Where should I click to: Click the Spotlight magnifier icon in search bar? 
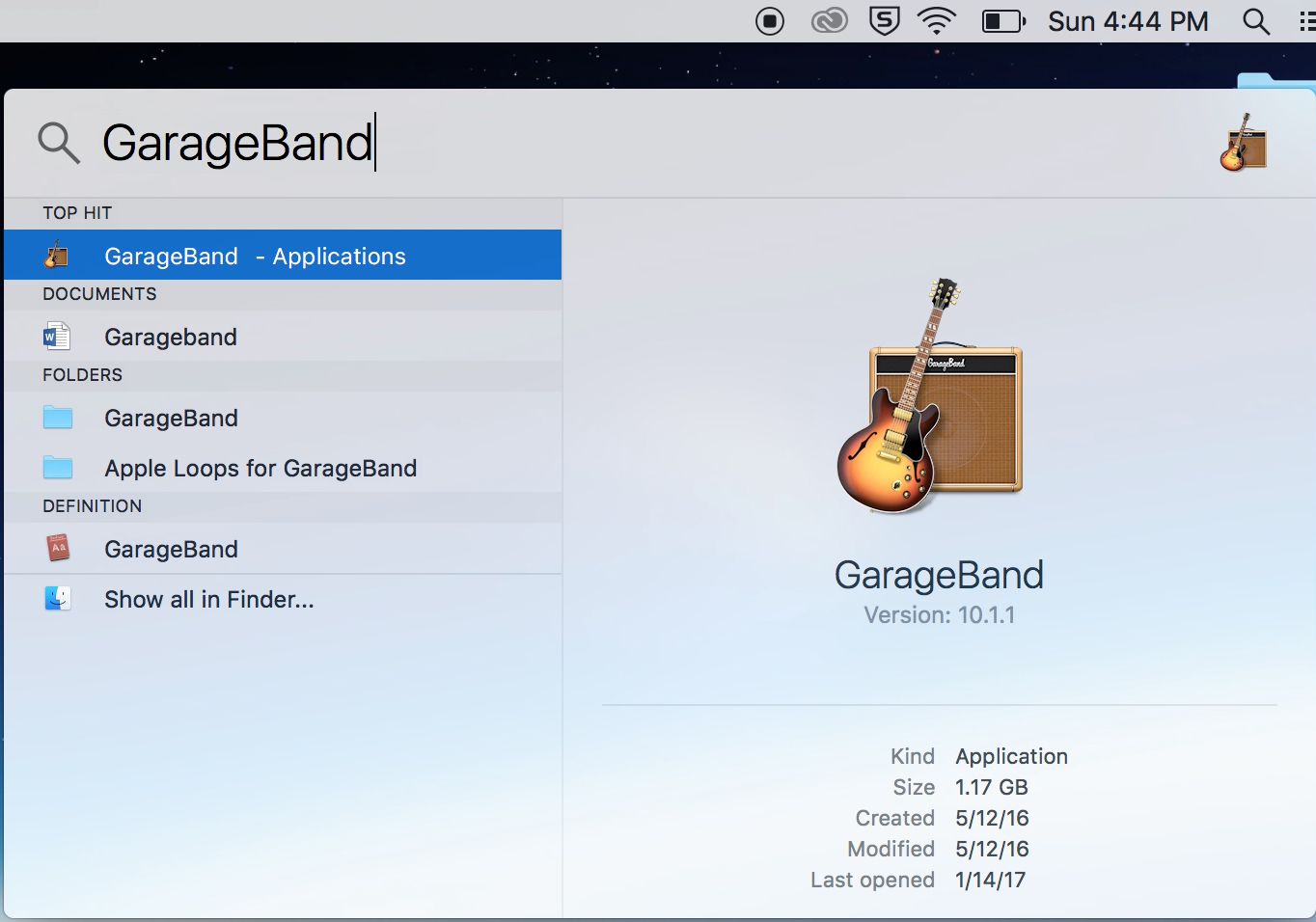coord(59,143)
